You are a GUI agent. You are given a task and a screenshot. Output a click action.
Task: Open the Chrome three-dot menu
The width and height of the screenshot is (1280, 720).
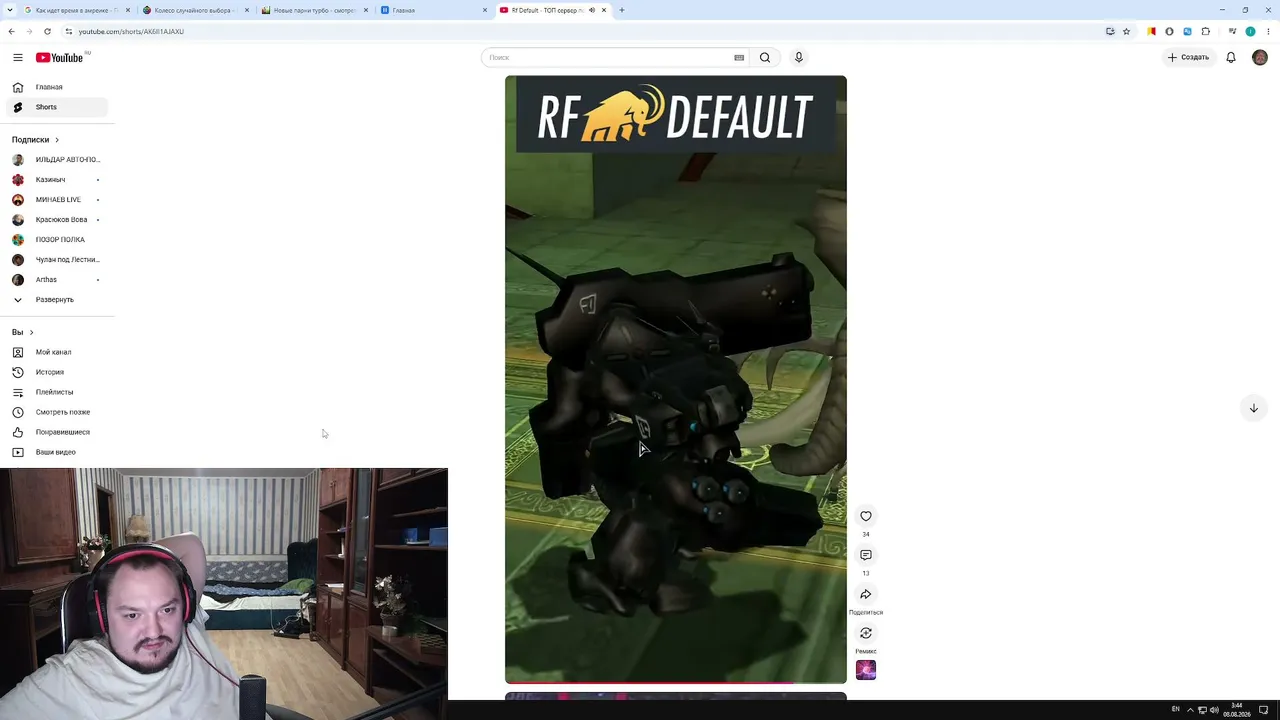coord(1267,31)
